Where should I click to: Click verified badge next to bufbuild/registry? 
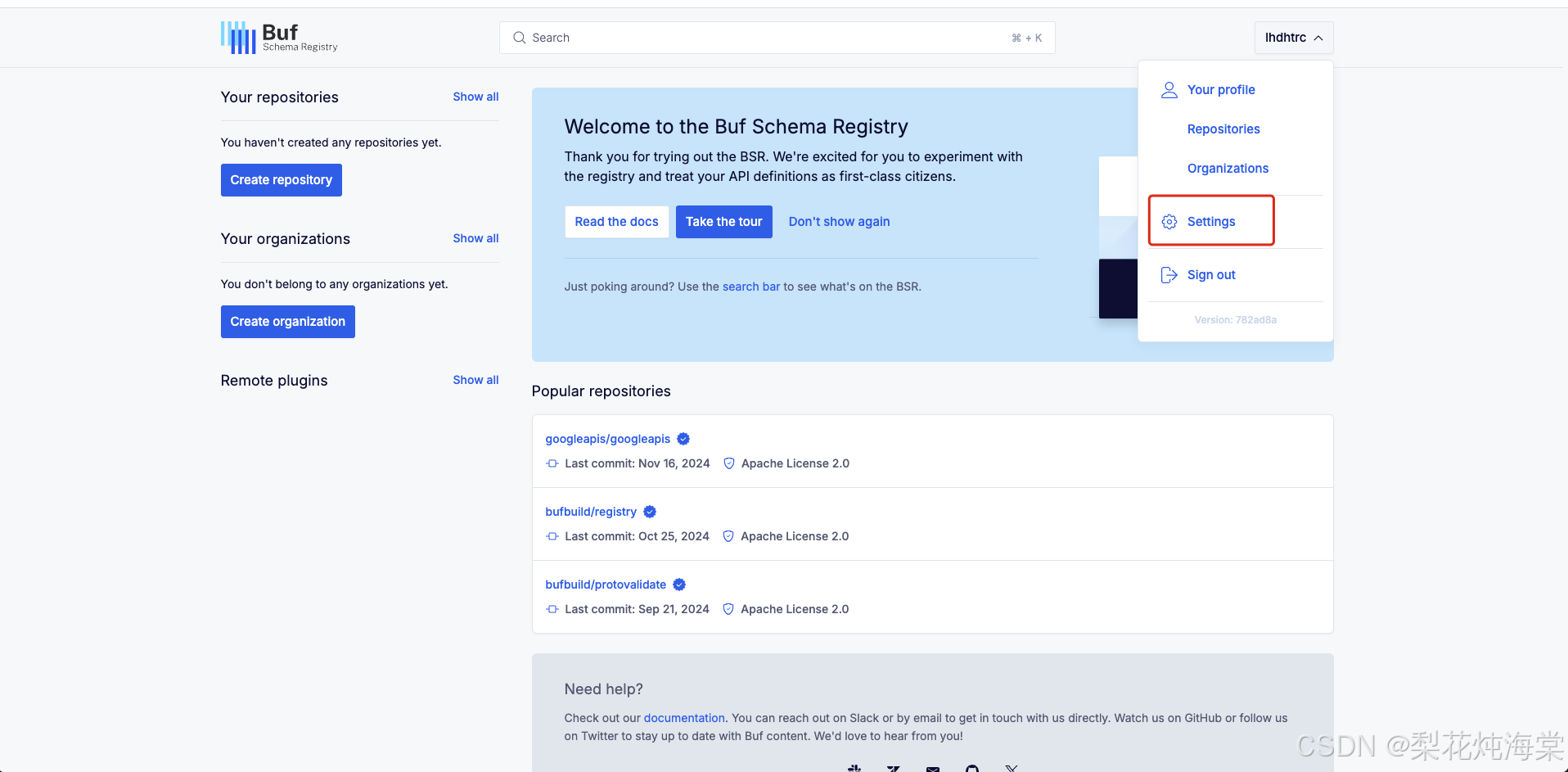(x=650, y=512)
